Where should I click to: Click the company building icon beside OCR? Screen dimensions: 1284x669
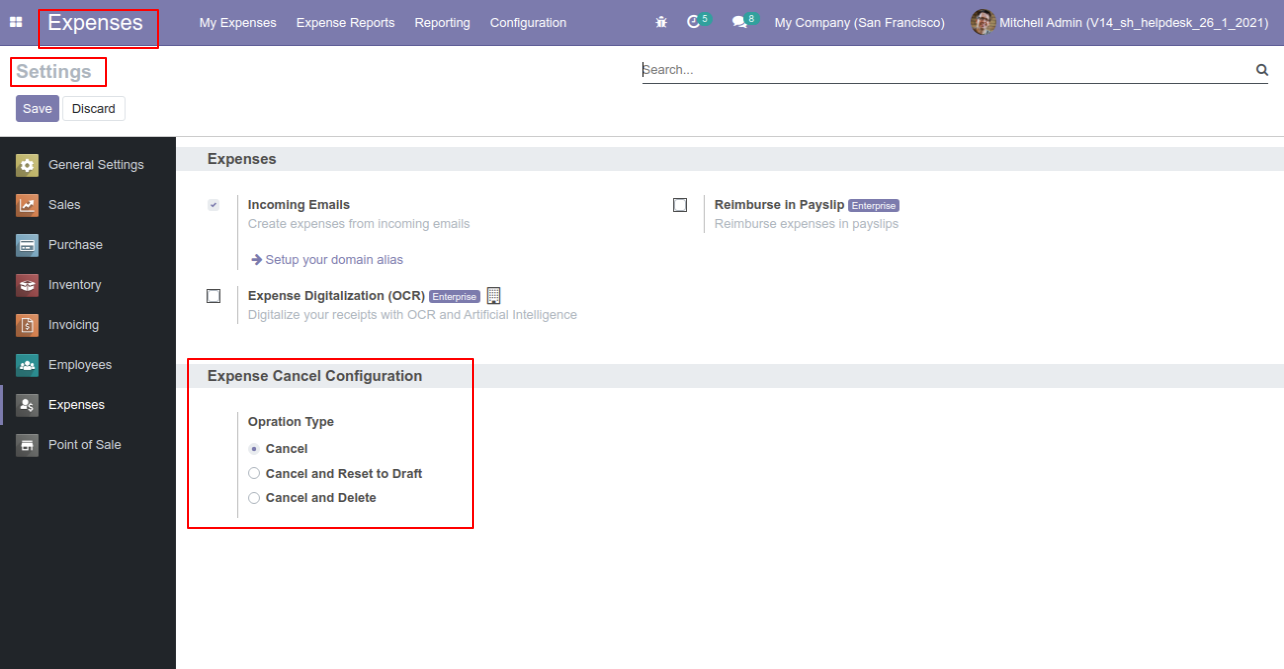(x=493, y=296)
